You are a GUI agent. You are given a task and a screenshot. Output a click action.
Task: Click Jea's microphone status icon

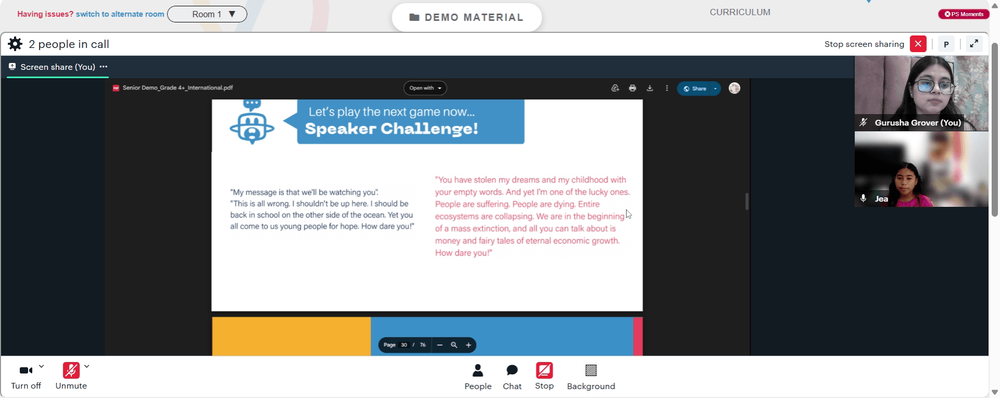tap(863, 198)
